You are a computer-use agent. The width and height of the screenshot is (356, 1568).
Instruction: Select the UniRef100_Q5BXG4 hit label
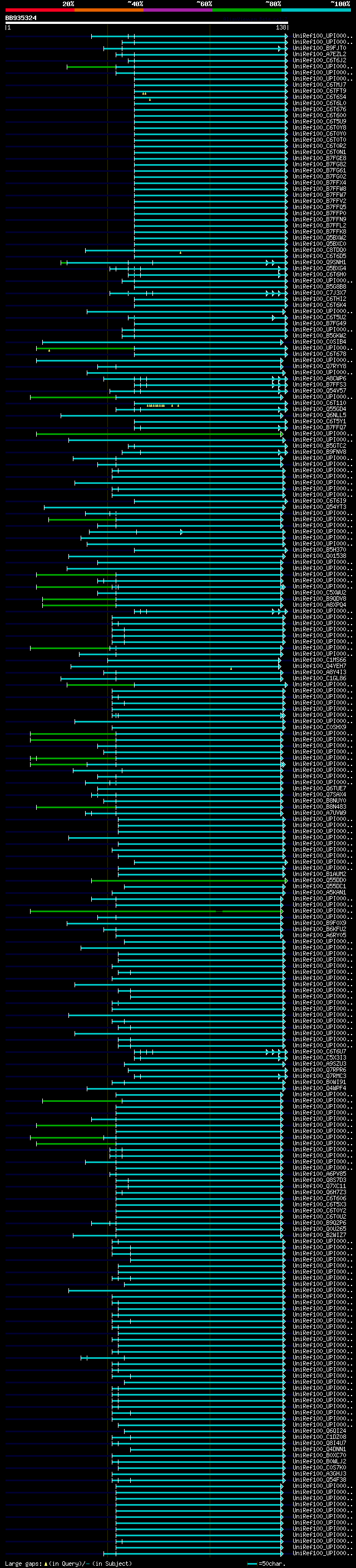tap(319, 269)
